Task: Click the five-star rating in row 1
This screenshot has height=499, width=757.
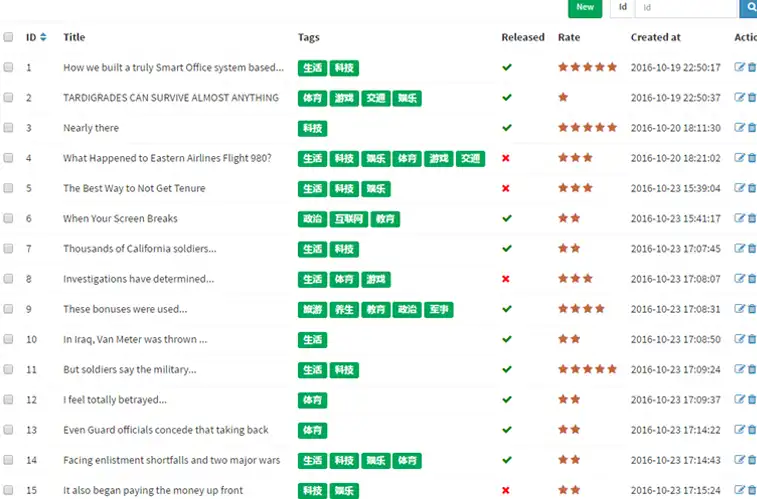Action: coord(587,68)
